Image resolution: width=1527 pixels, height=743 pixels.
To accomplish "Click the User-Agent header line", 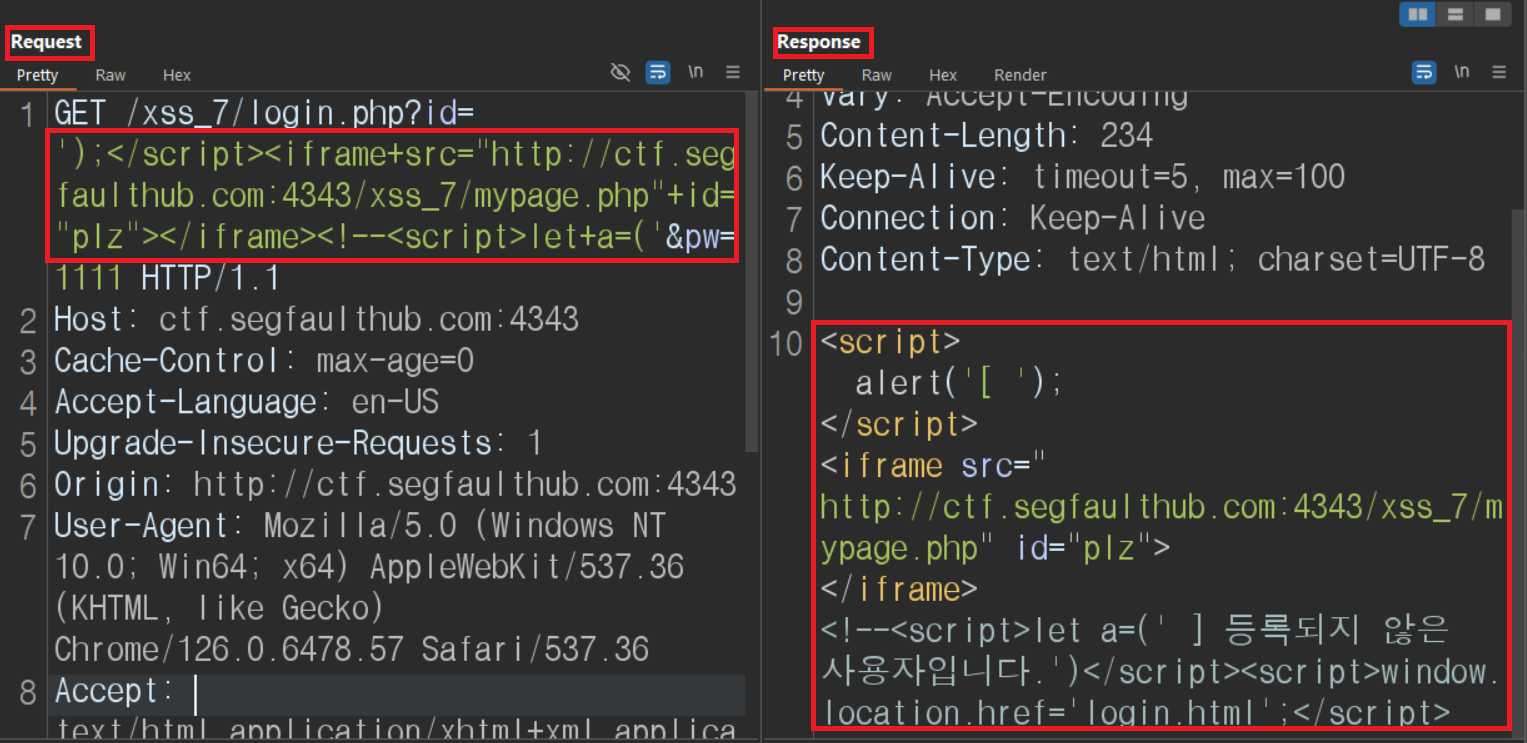I will 369,587.
